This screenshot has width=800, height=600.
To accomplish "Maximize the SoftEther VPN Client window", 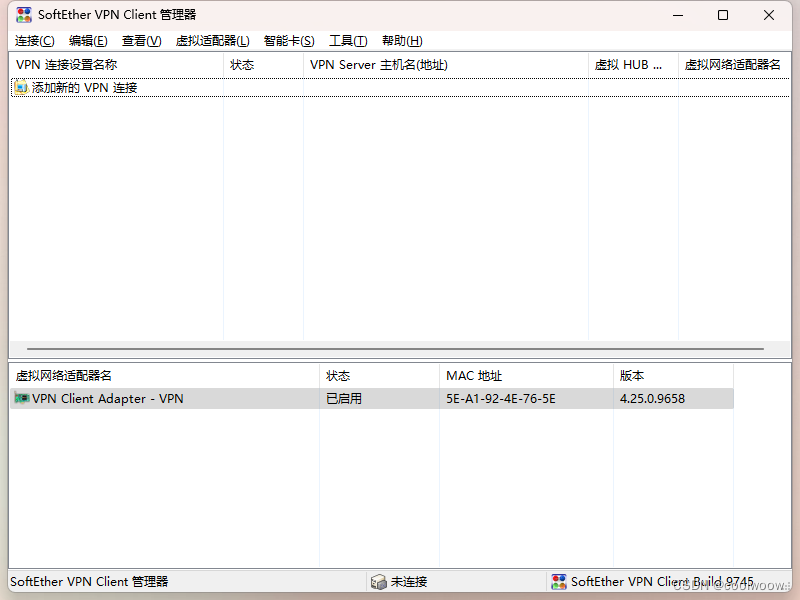I will coord(723,15).
